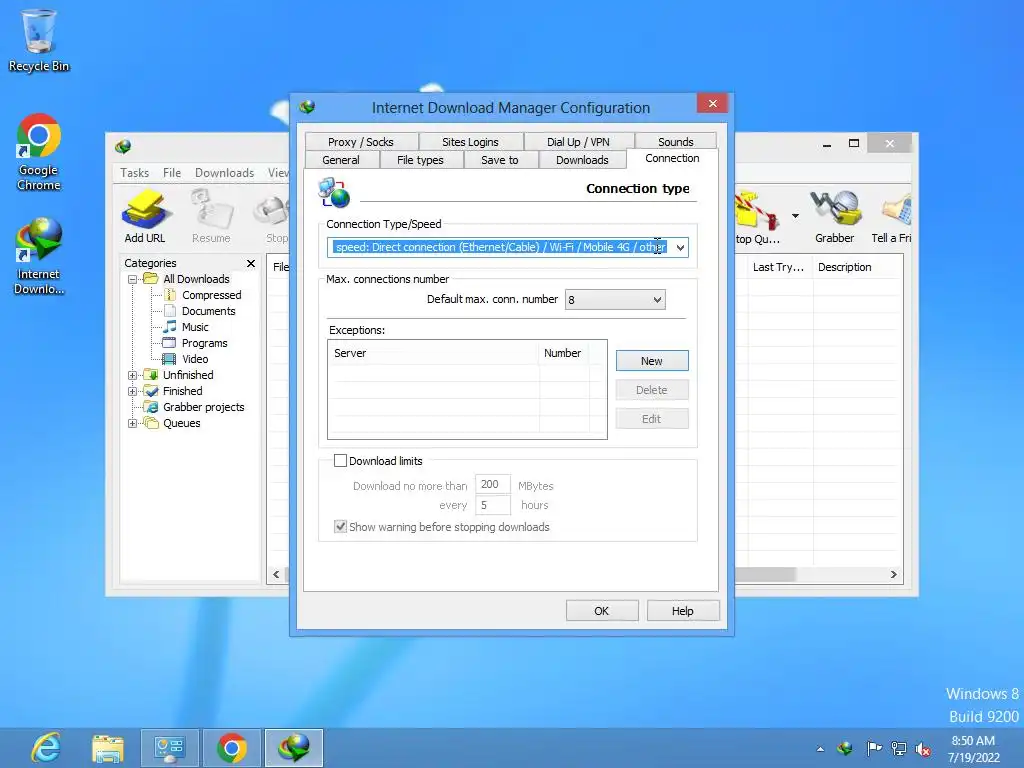This screenshot has width=1024, height=768.
Task: Open Default max. conn. number dropdown
Action: pos(657,300)
